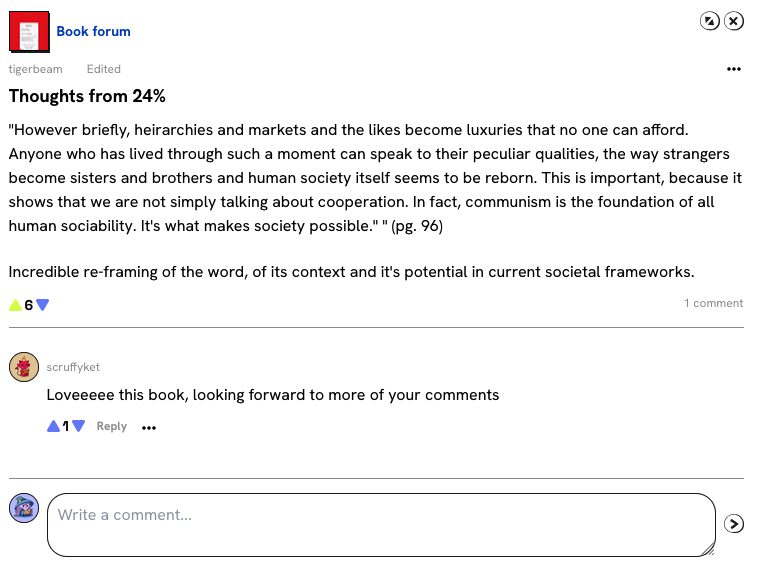
Task: Upvote scruffyket's comment
Action: coord(53,426)
